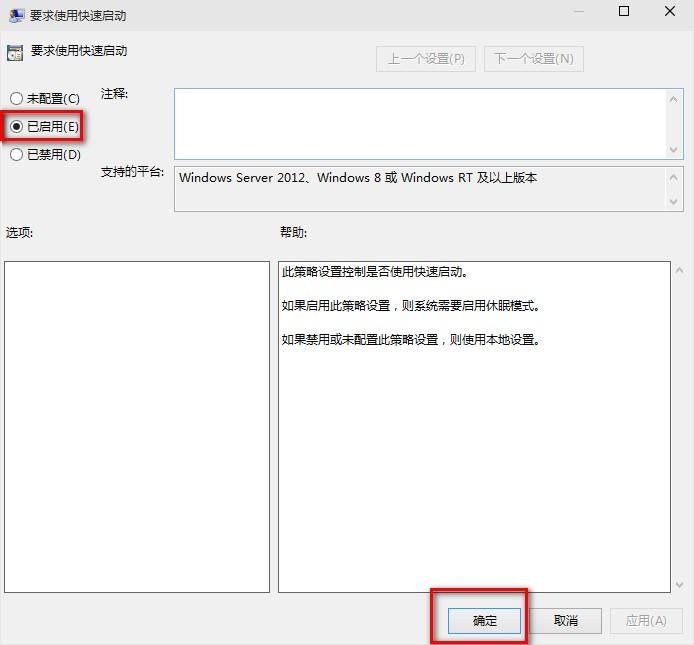The height and width of the screenshot is (645, 694).
Task: Go to 上一个设置(P)
Action: (426, 58)
